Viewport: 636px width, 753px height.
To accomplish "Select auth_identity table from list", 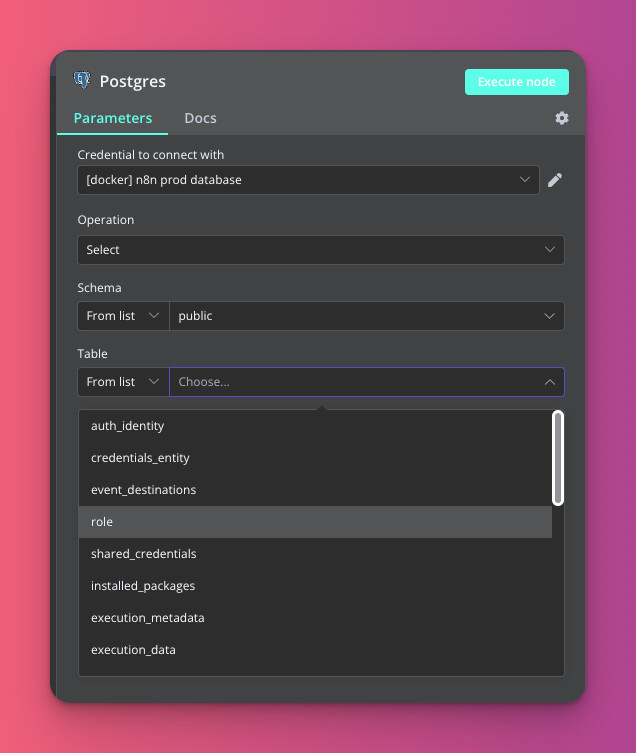I will tap(315, 426).
